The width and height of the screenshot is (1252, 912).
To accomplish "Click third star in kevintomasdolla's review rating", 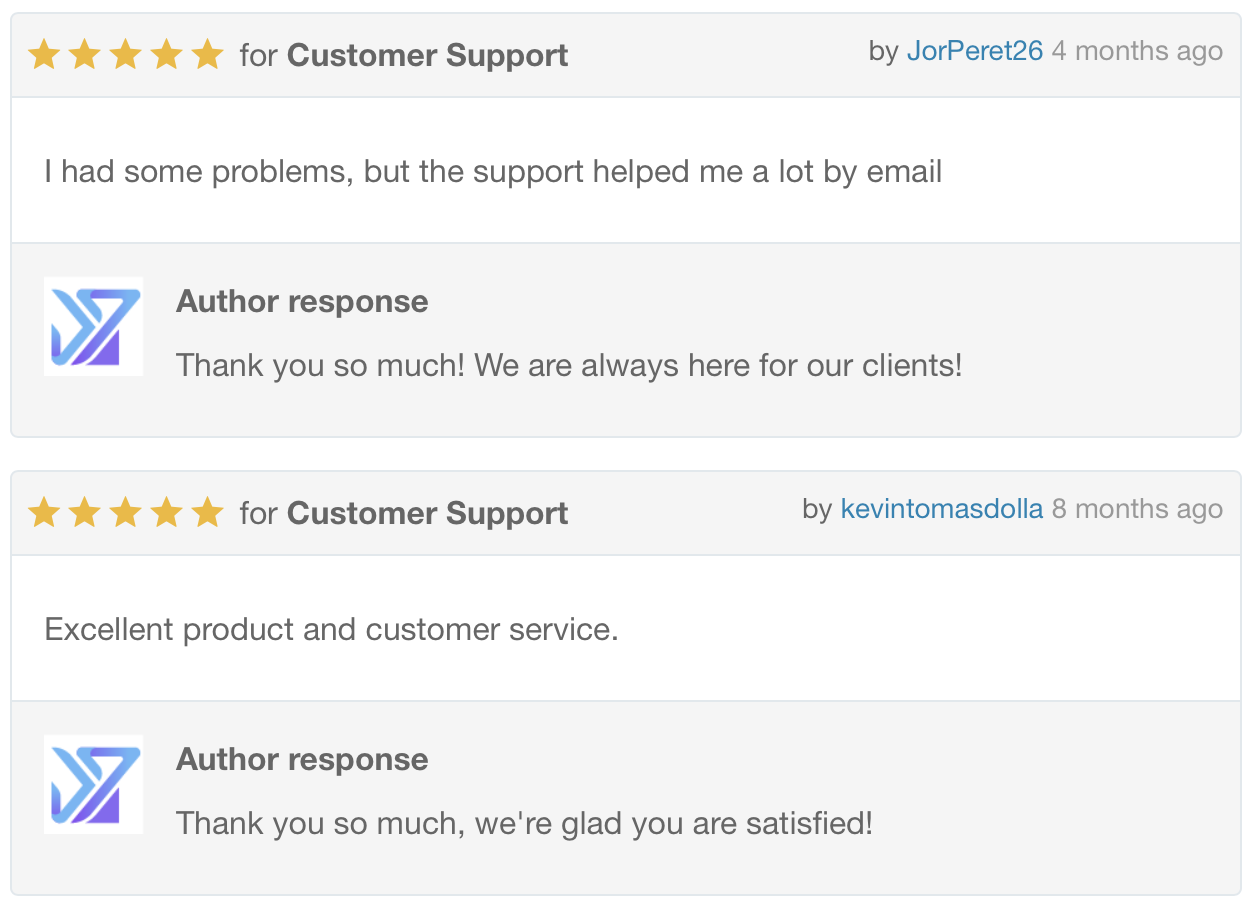I will tap(126, 513).
